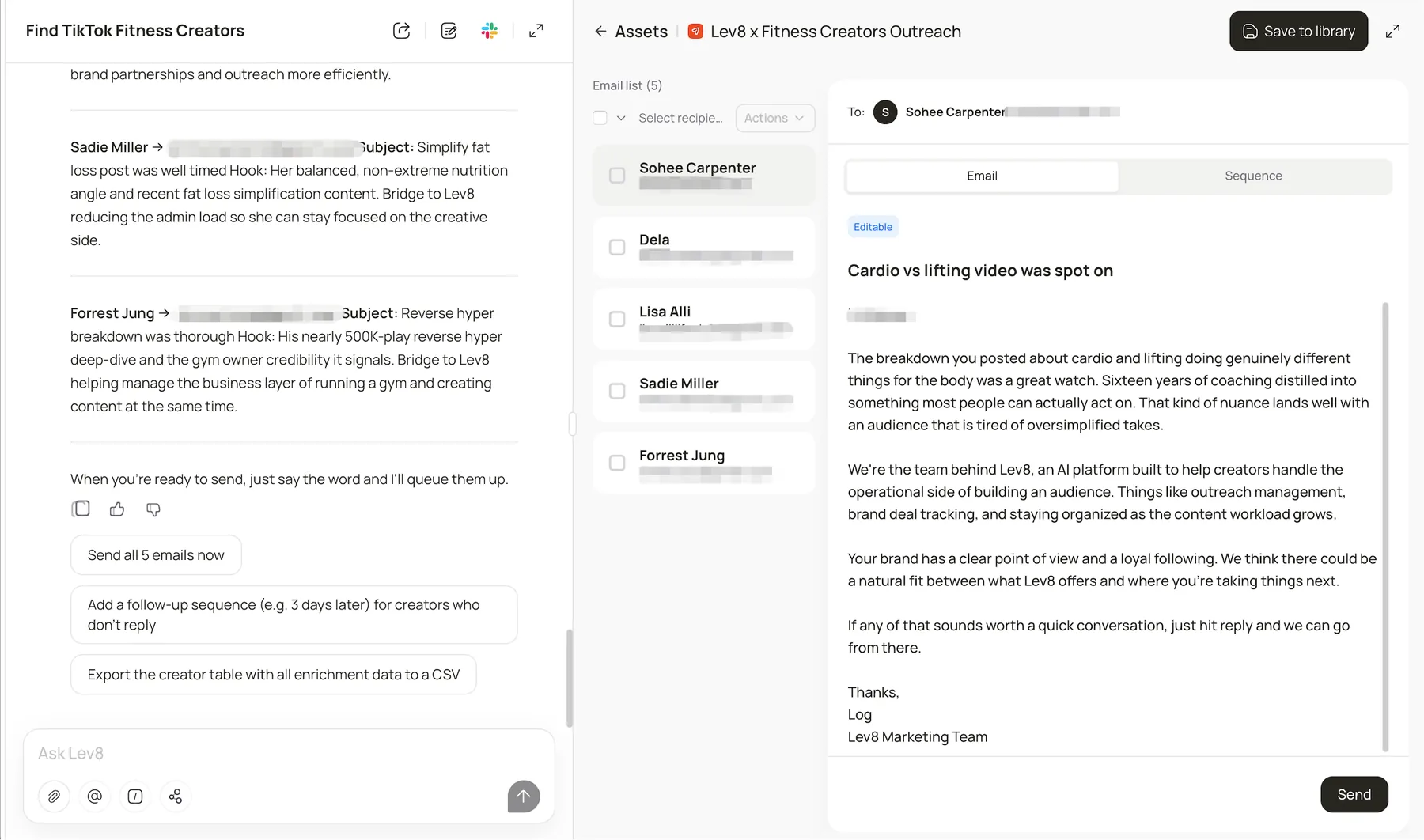Attach a file with the paperclip icon
This screenshot has width=1424, height=840.
click(x=54, y=796)
